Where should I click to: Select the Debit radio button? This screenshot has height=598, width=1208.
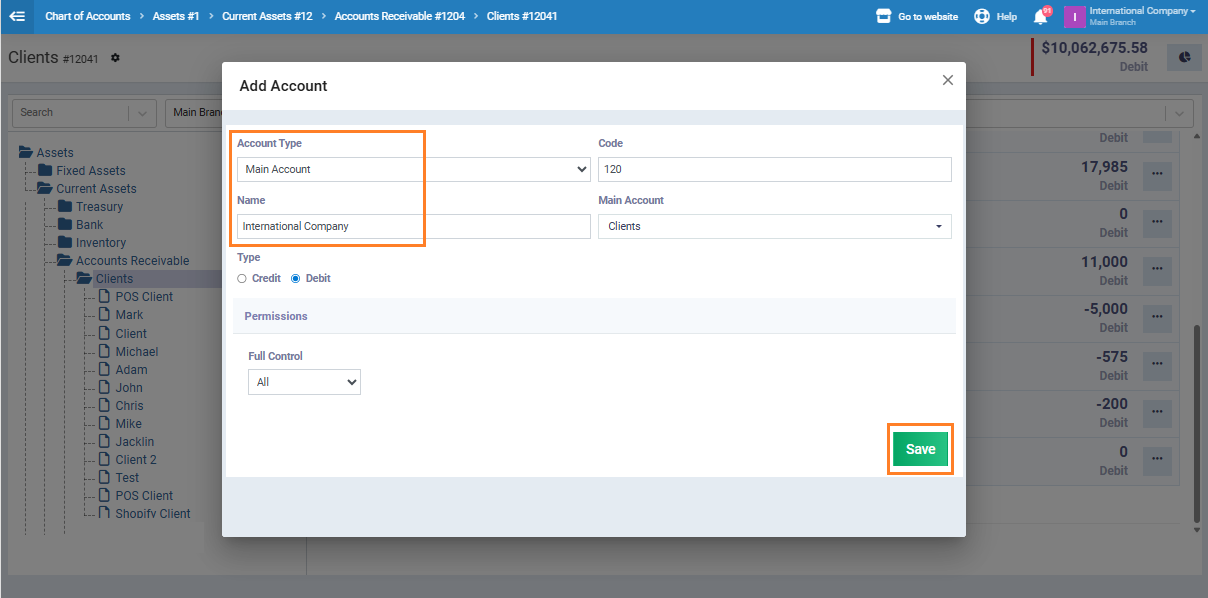coord(295,279)
